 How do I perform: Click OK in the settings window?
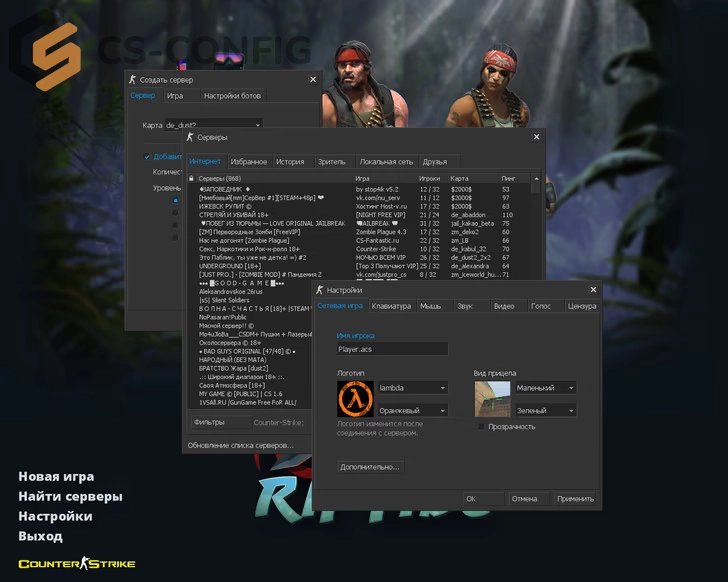click(x=483, y=498)
